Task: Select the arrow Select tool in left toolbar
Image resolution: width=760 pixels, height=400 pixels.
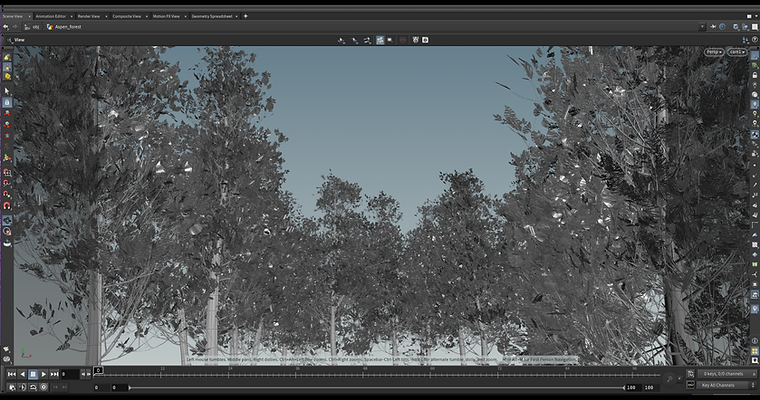Action: 7,91
